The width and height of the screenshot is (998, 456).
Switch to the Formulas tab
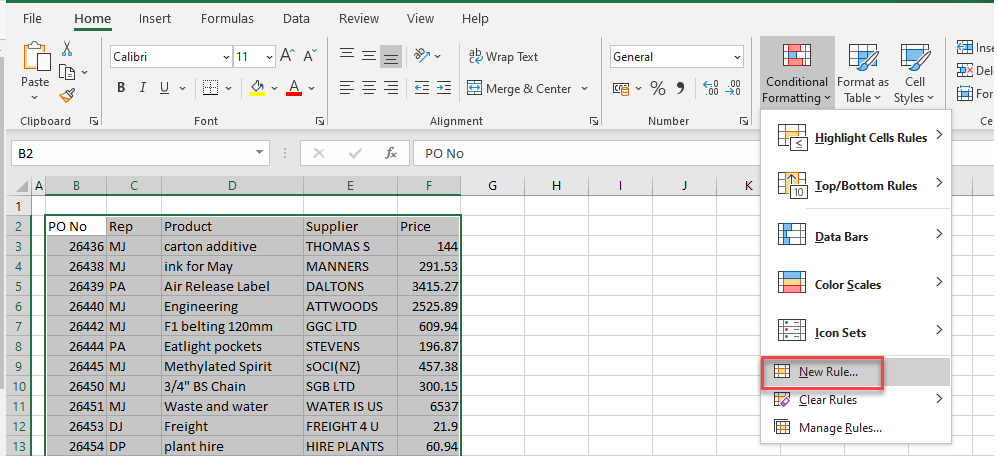227,18
